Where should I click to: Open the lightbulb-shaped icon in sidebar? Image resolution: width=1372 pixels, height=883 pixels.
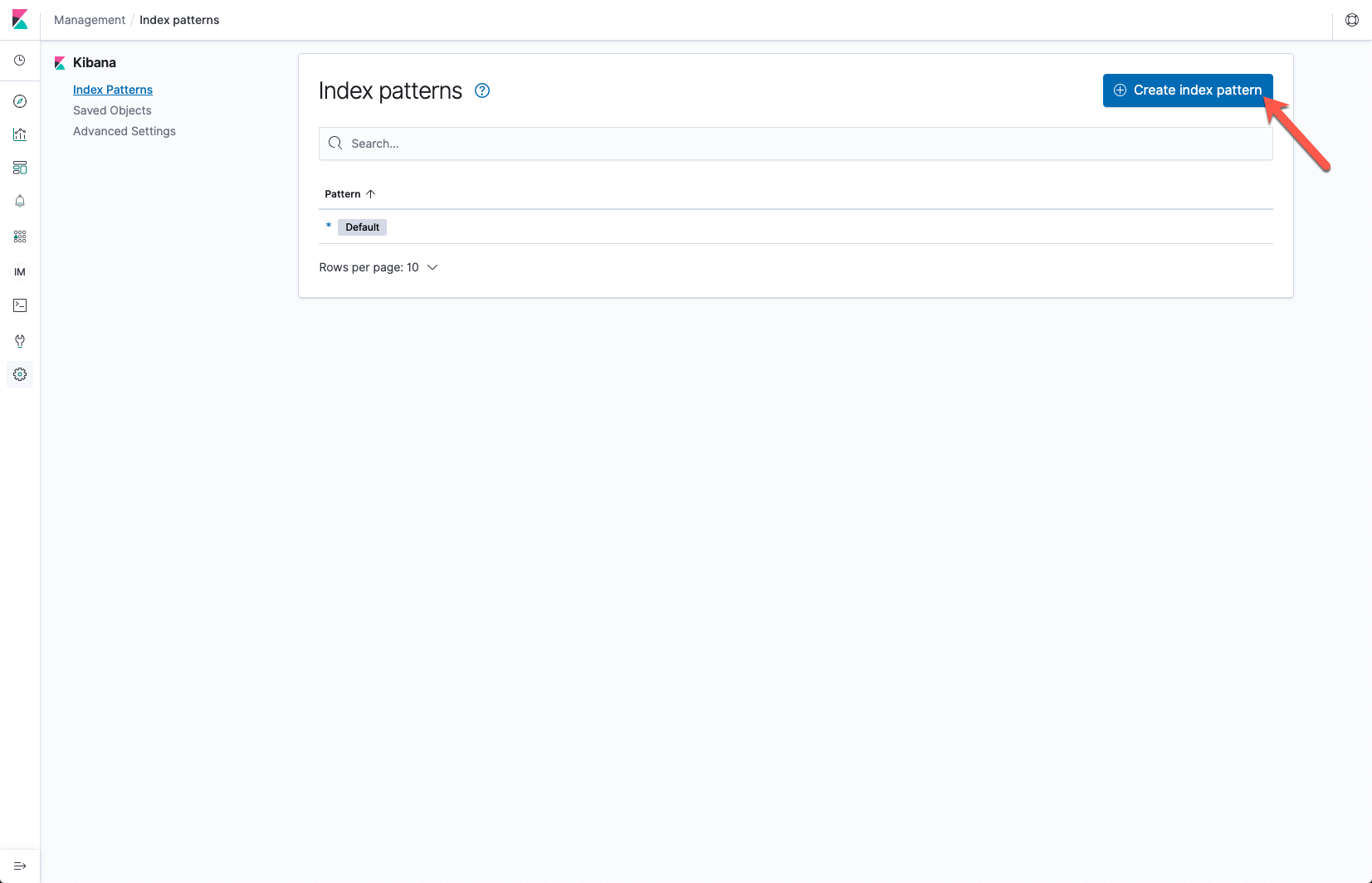(20, 341)
